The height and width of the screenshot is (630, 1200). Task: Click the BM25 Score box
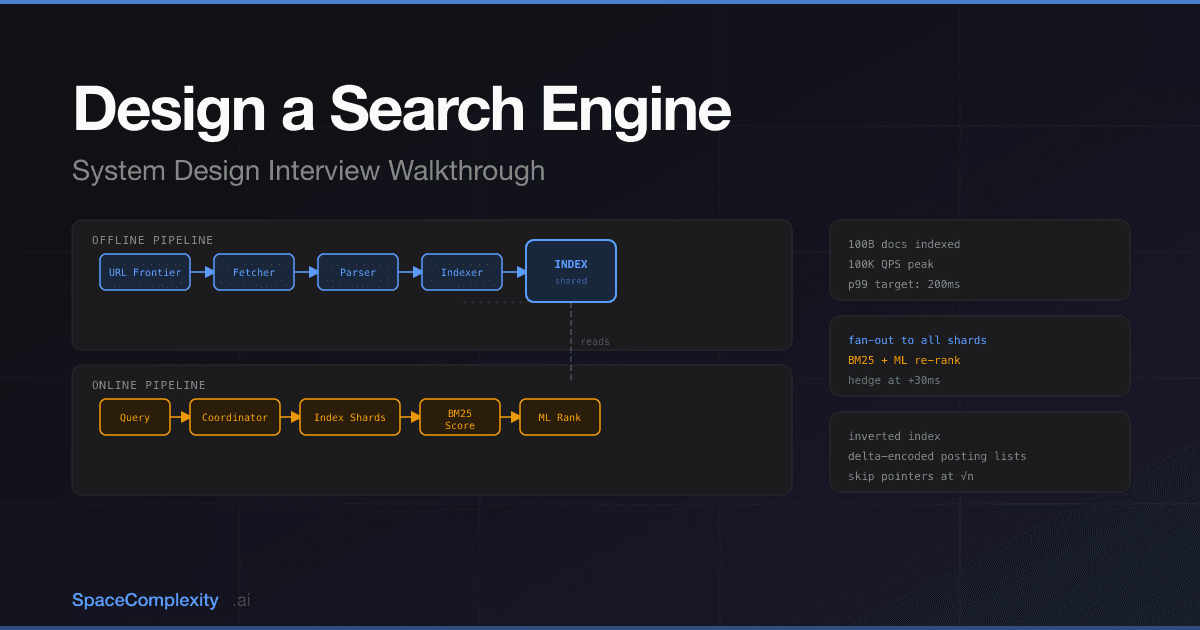[x=460, y=417]
